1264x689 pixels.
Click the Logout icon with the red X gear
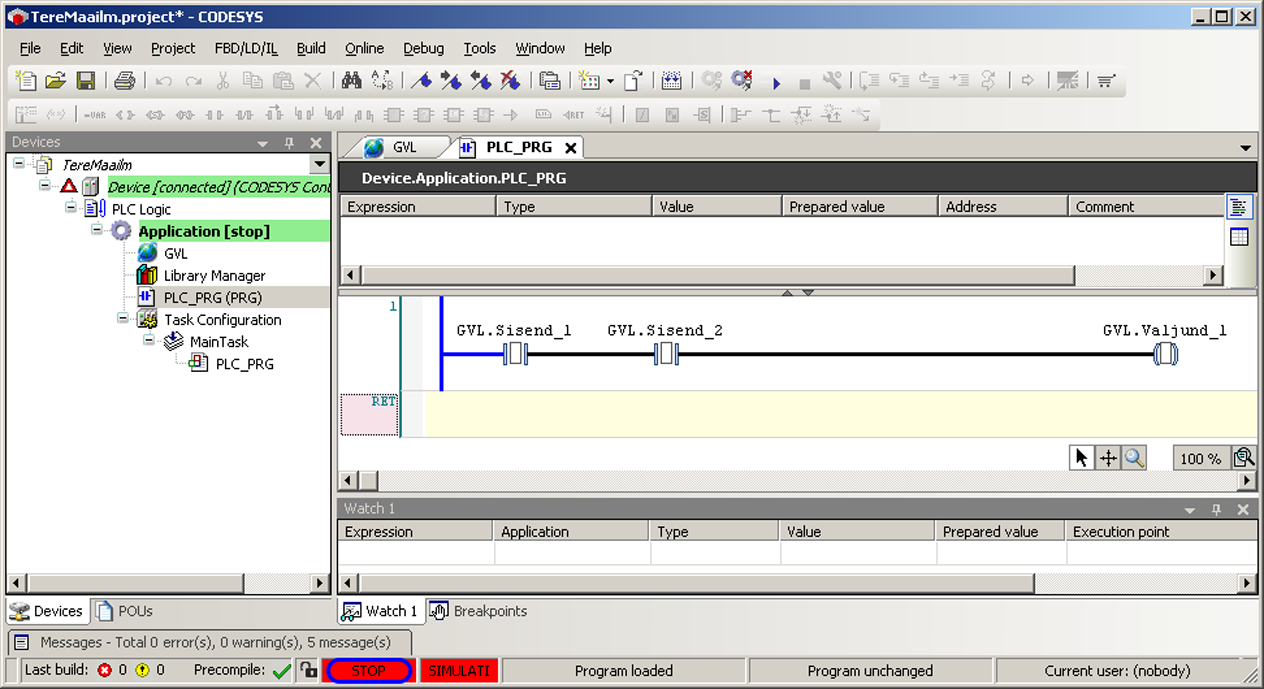click(x=741, y=81)
